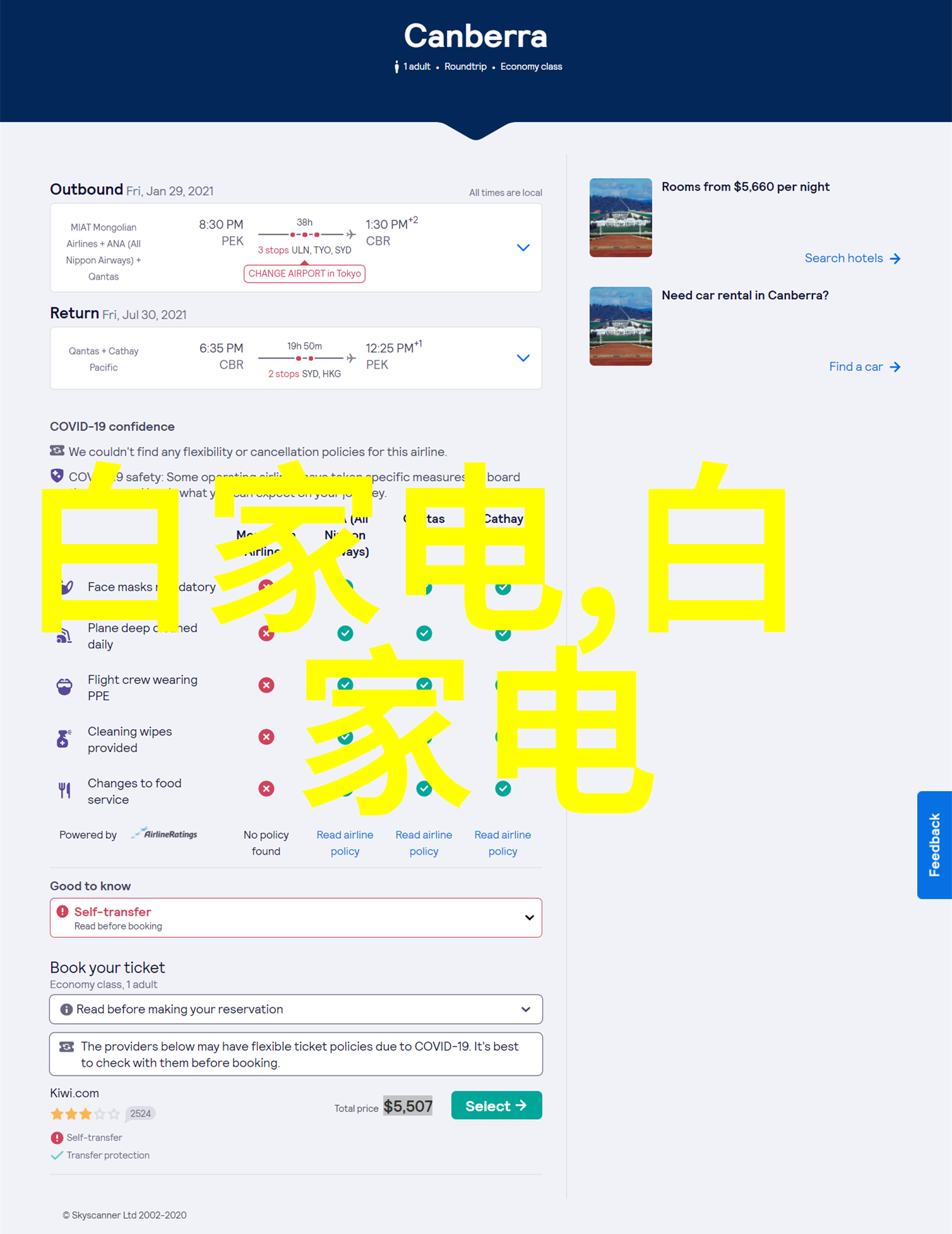Read airline policy for Cathay column

(503, 843)
